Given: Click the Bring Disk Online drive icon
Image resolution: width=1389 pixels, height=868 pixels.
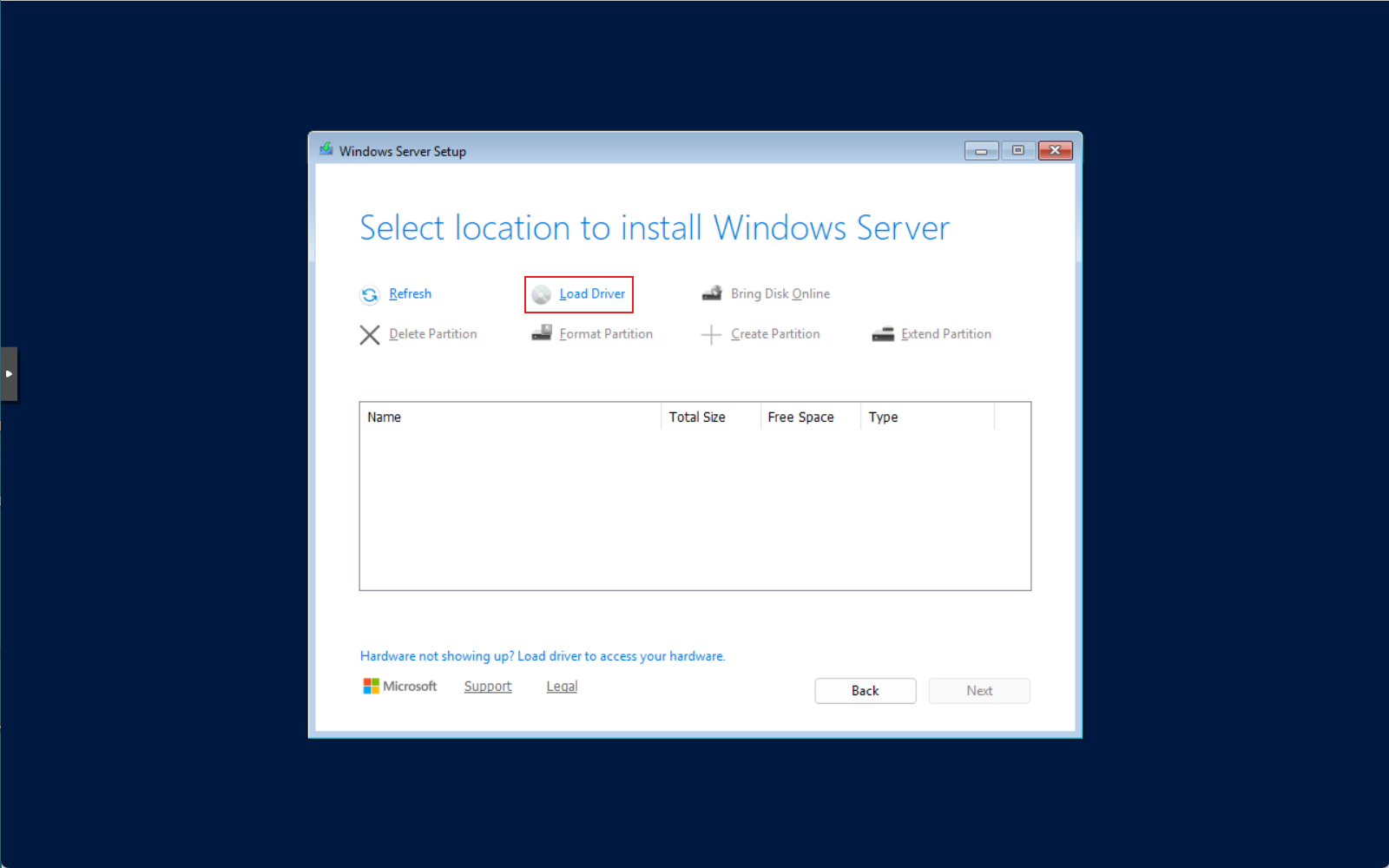Looking at the screenshot, I should point(712,293).
